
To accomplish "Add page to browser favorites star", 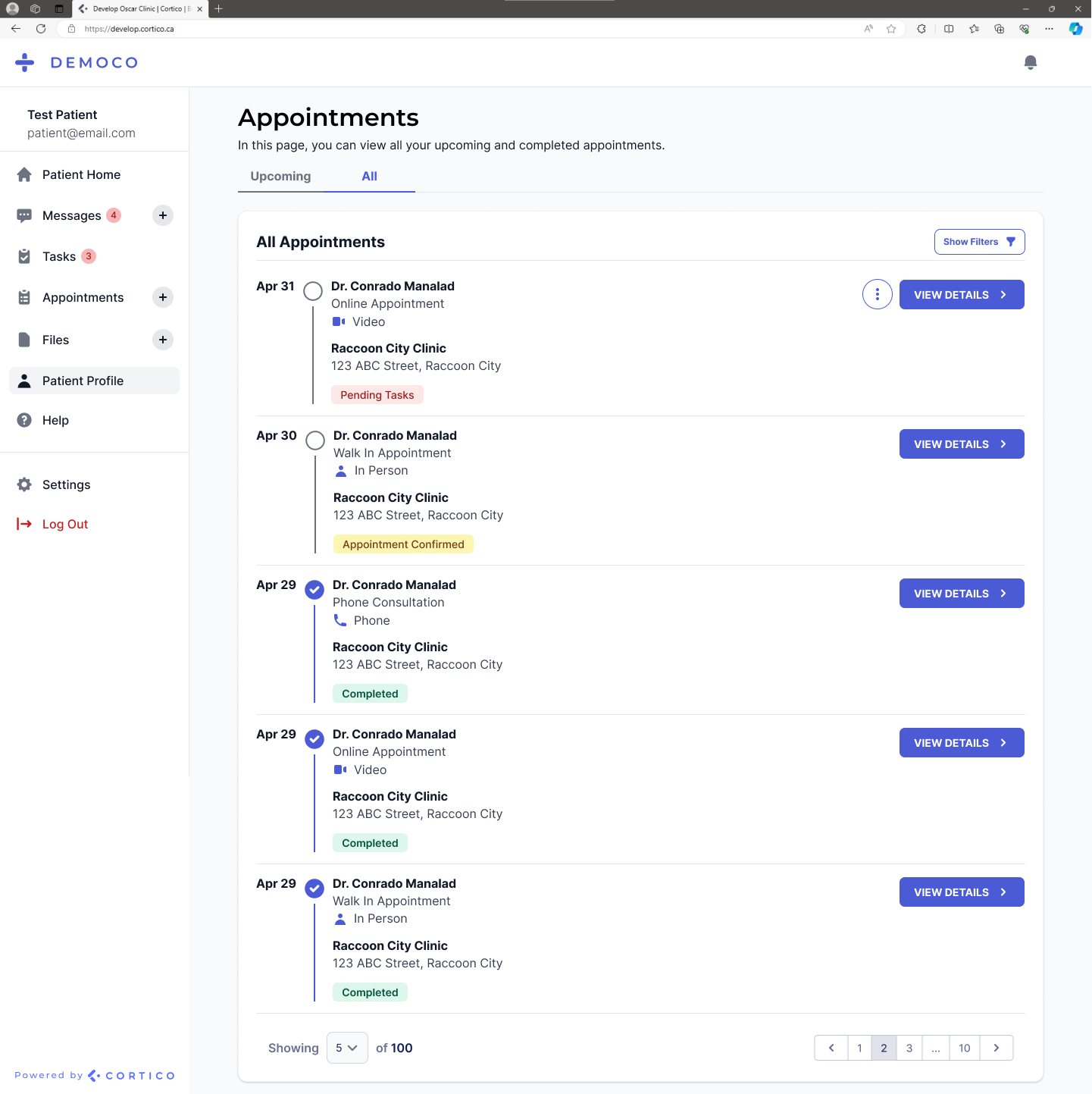I will point(891,29).
